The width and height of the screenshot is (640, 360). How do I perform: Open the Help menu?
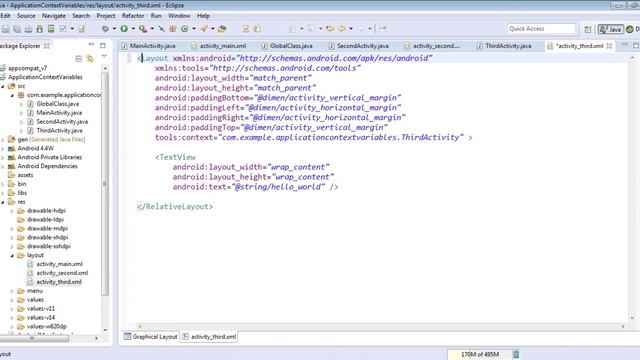[203, 16]
